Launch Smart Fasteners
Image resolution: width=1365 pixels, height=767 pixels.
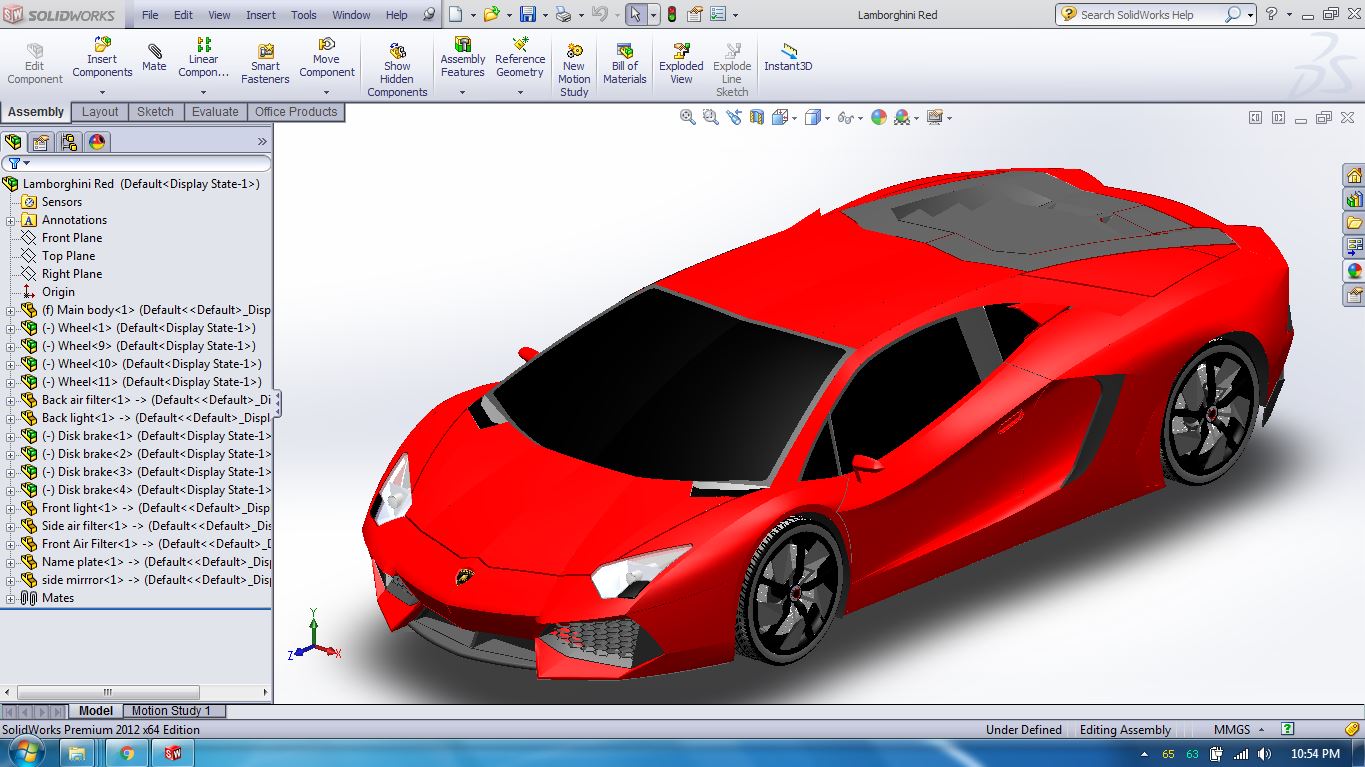pos(265,64)
